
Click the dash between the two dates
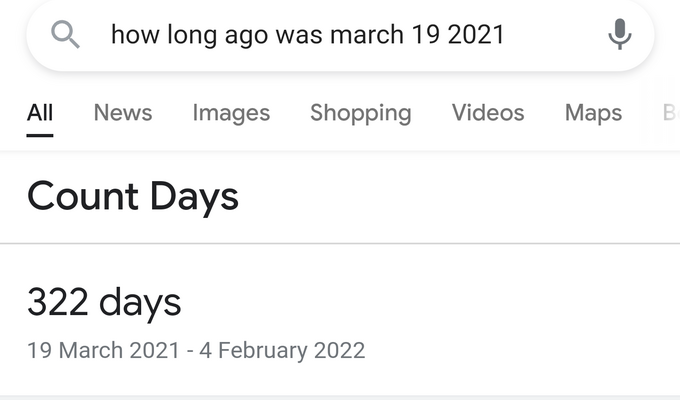[x=190, y=351]
